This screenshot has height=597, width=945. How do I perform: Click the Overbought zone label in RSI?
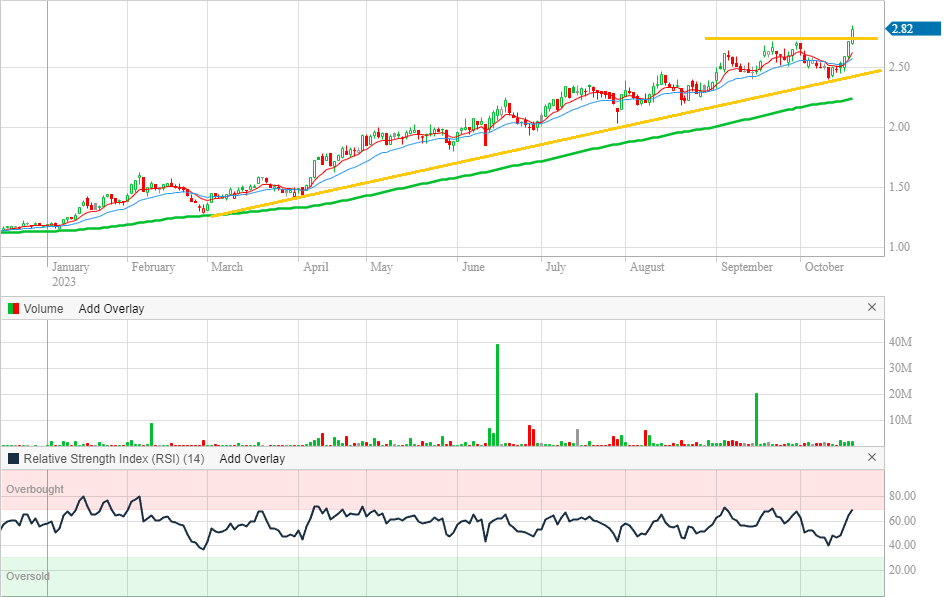(x=35, y=489)
